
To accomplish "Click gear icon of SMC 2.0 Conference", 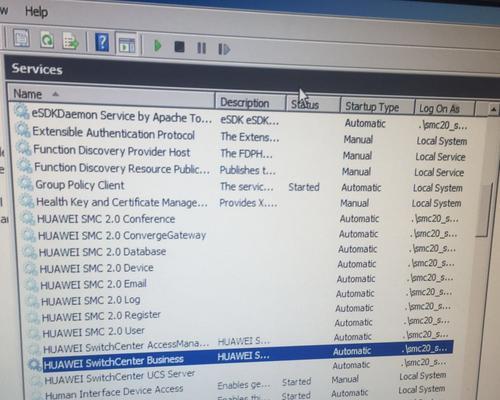I will 28,219.
